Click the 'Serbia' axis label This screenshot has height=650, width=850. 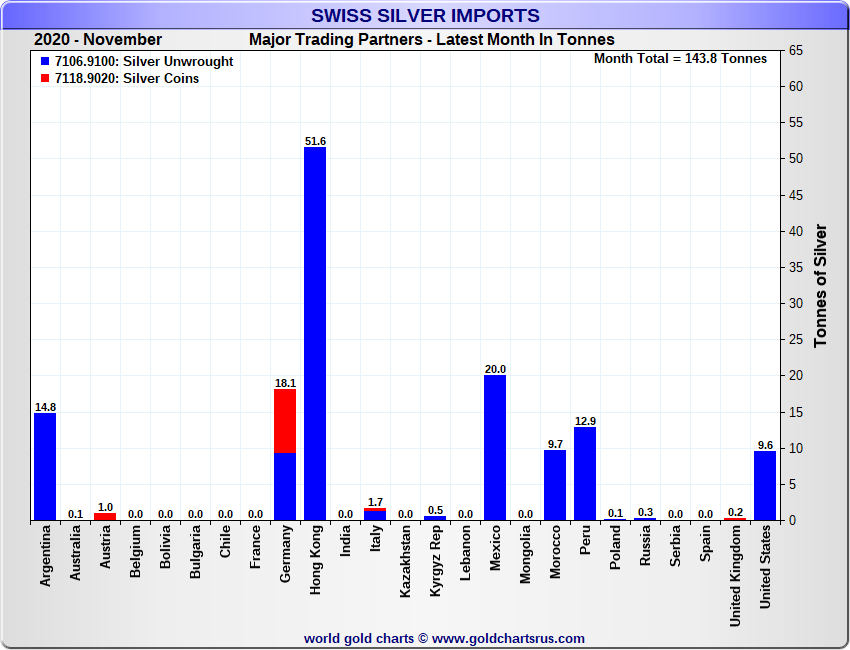(675, 546)
